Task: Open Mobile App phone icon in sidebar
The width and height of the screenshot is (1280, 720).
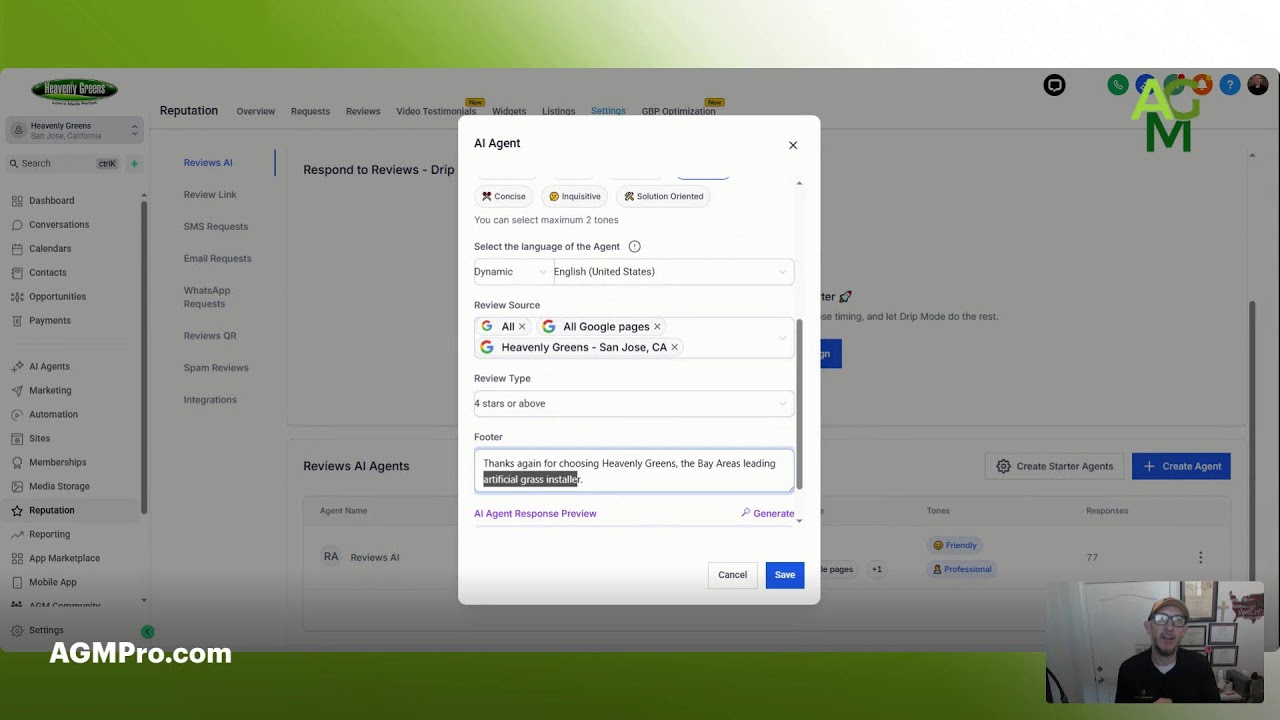Action: coord(17,582)
